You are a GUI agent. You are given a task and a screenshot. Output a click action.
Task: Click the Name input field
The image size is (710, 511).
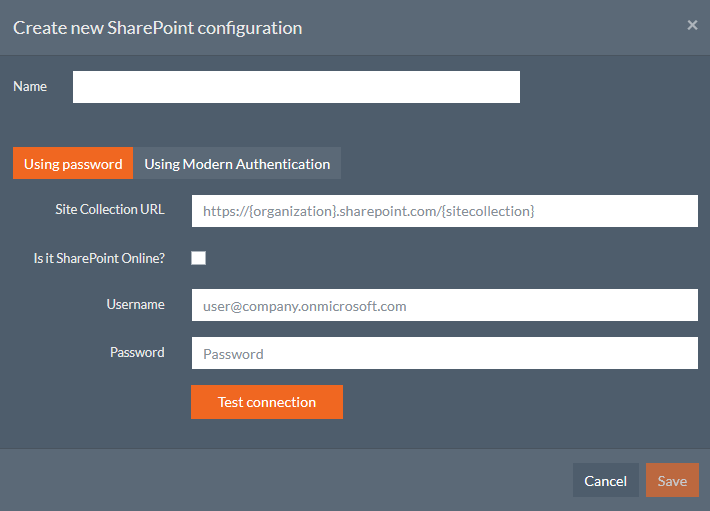coord(296,87)
